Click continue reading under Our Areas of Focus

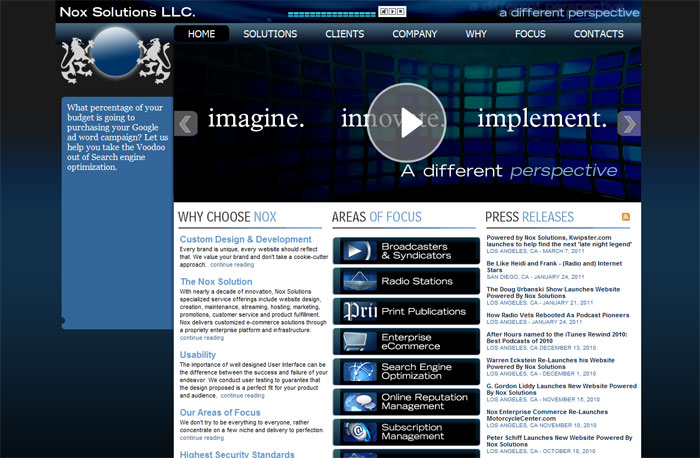[202, 438]
